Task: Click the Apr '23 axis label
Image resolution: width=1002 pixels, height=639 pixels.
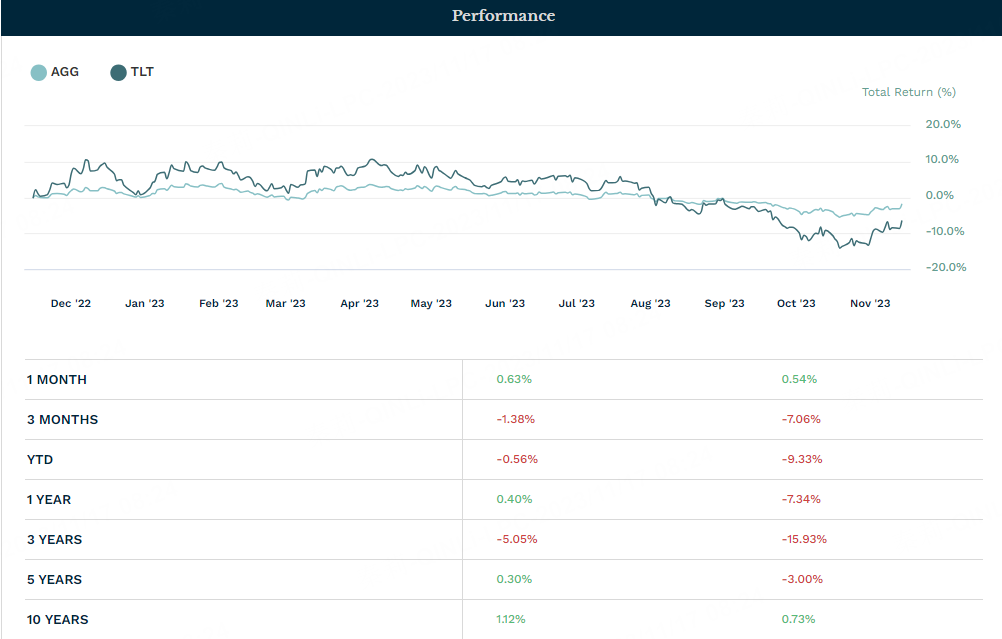Action: [359, 304]
